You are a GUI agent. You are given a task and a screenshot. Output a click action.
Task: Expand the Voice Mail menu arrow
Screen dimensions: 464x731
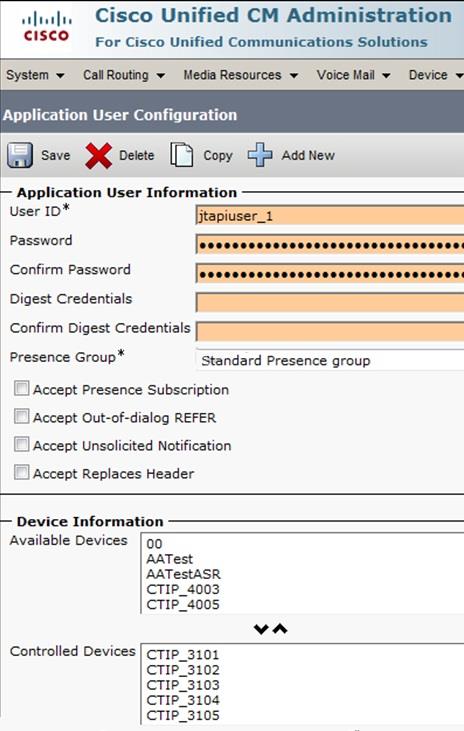coord(386,76)
